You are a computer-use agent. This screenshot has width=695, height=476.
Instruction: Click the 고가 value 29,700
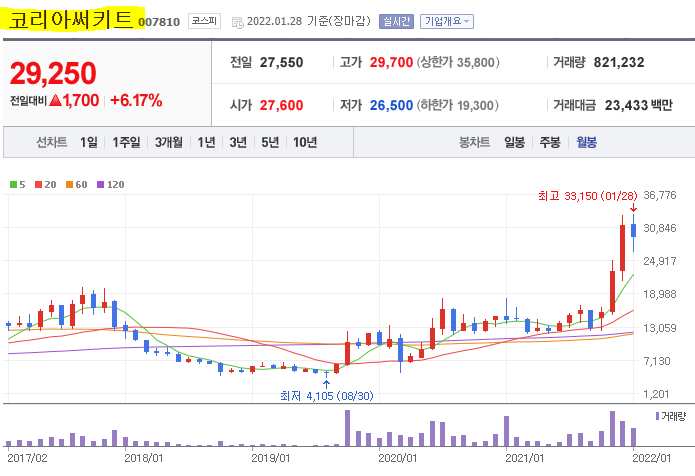tap(391, 62)
